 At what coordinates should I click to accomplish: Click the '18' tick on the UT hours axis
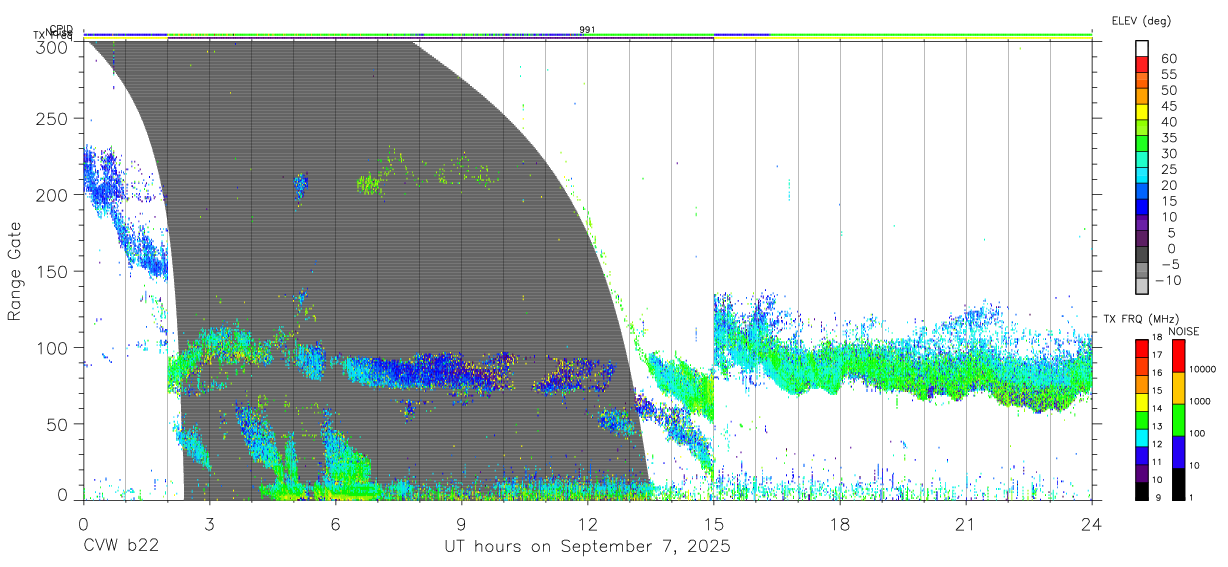point(839,524)
